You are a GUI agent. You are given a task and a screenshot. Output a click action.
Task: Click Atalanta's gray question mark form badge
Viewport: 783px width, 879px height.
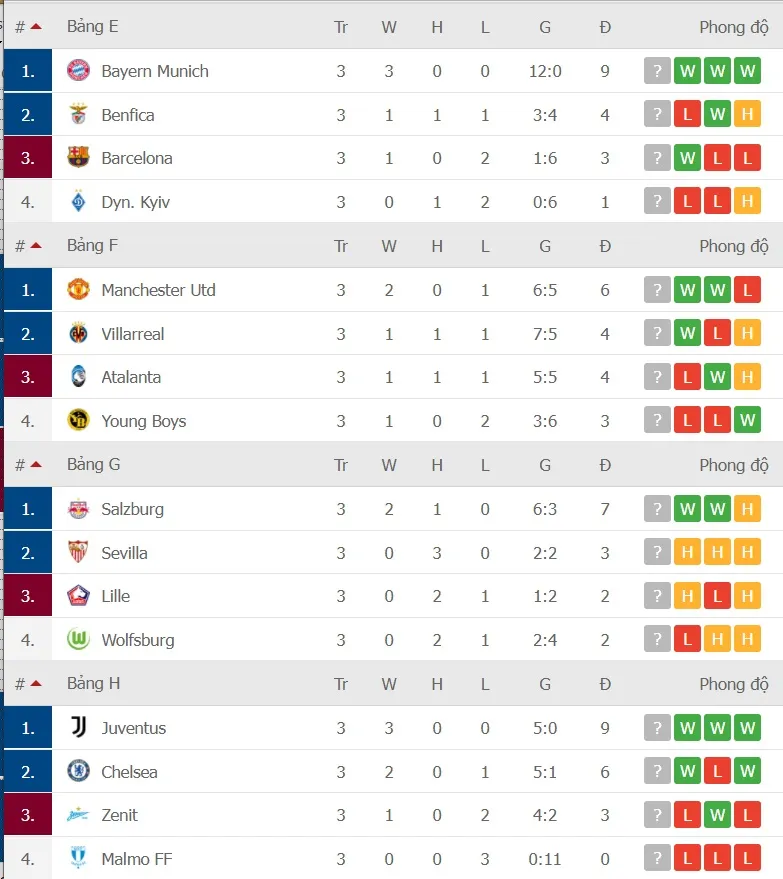click(657, 378)
